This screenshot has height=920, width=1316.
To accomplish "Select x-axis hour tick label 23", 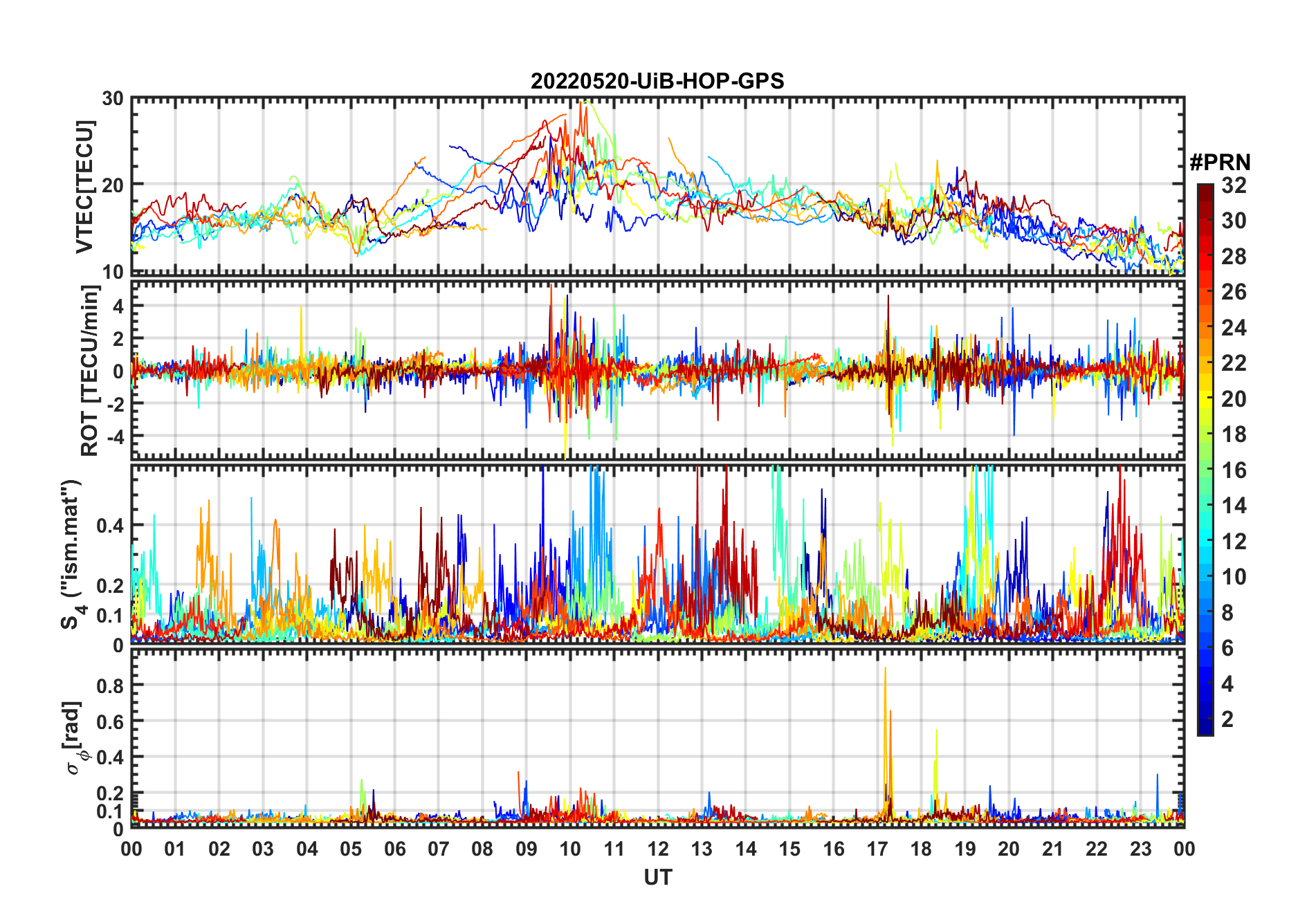I will [1140, 849].
